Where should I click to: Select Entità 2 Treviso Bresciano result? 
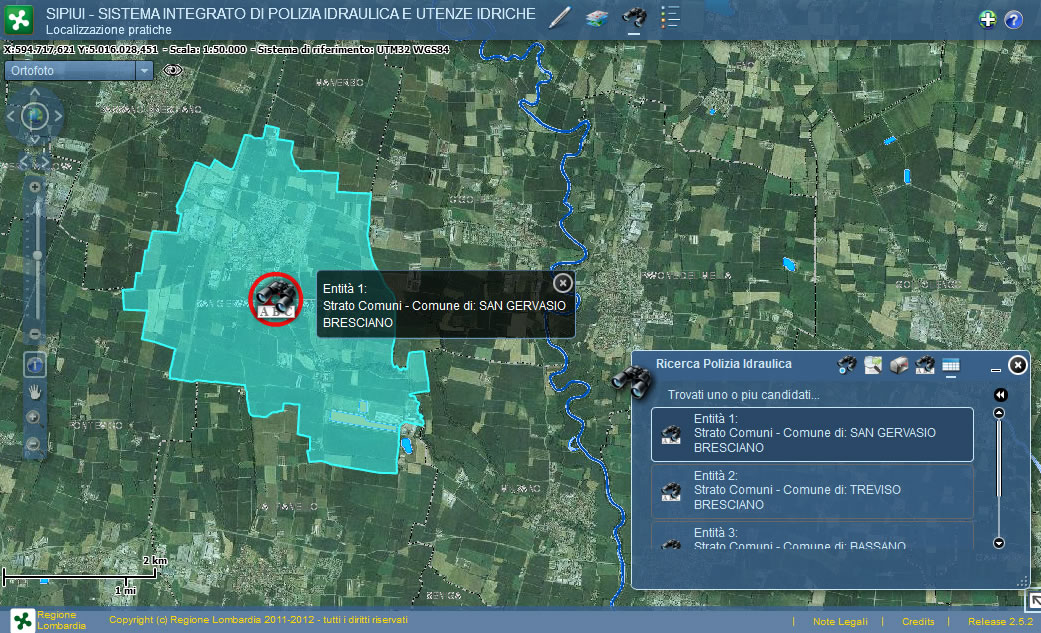coord(812,491)
